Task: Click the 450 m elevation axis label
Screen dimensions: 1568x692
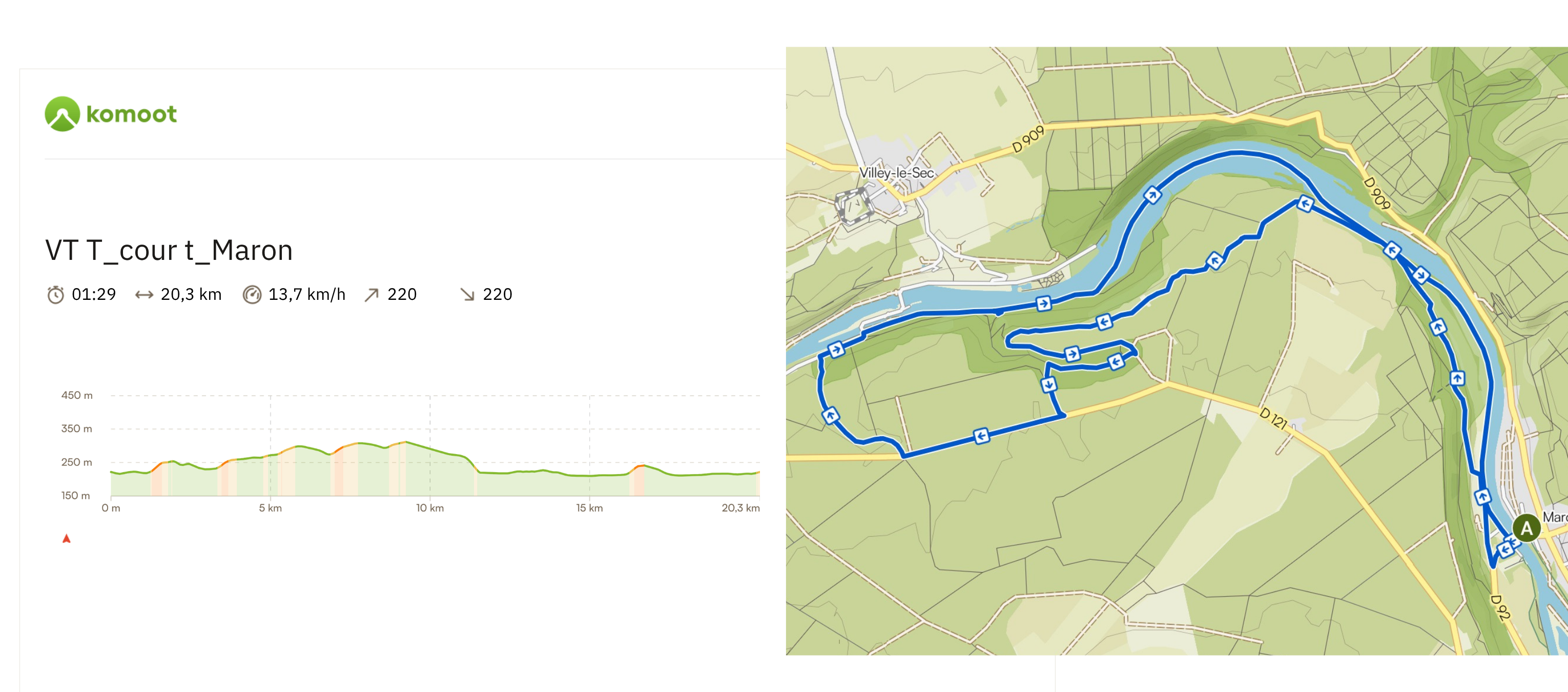Action: [x=77, y=395]
